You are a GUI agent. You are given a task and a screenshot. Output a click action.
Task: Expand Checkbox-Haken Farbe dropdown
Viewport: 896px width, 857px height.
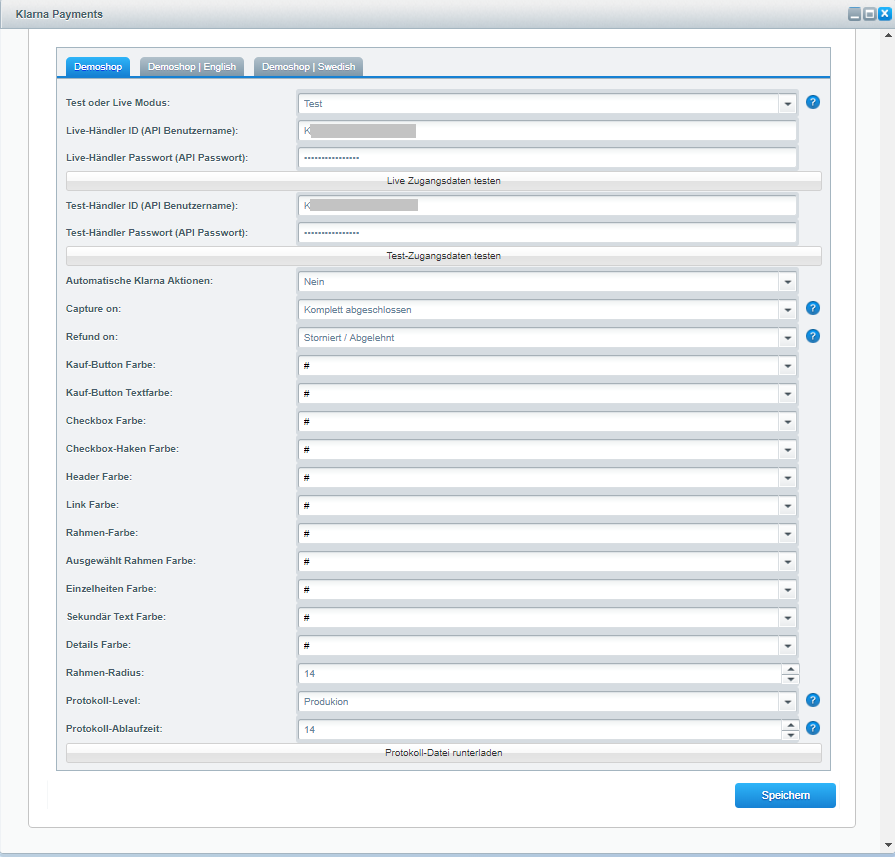(x=787, y=450)
